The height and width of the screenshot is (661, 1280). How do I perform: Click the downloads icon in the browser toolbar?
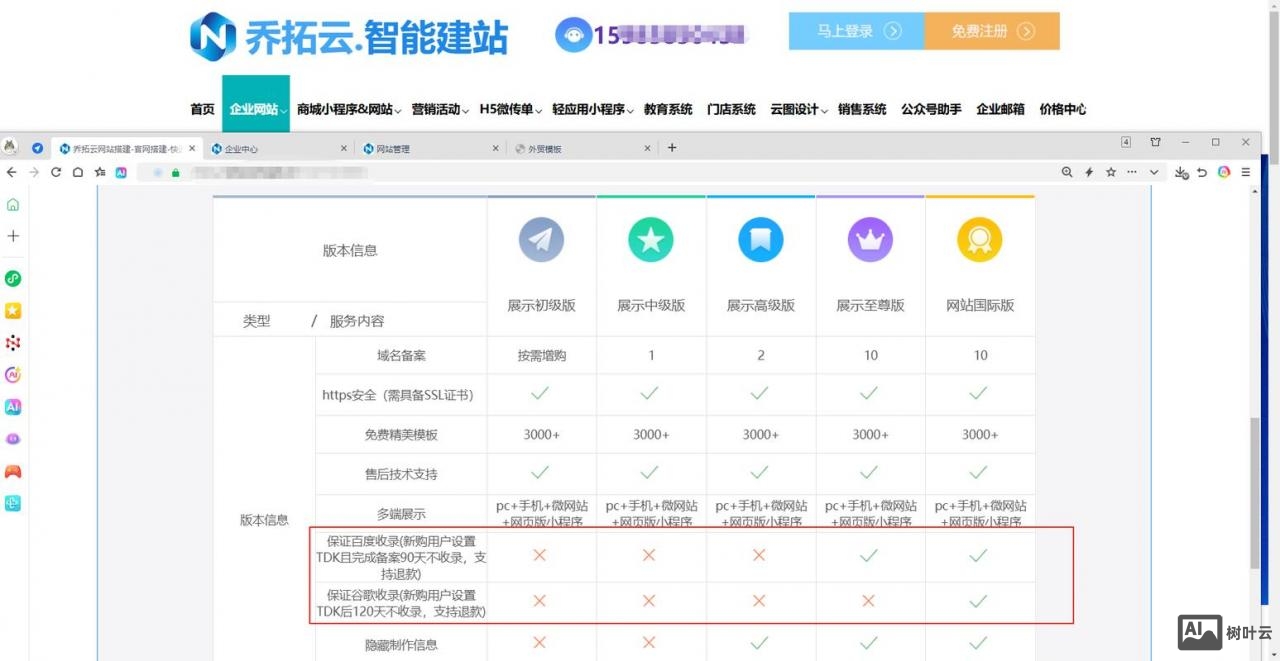(1183, 171)
